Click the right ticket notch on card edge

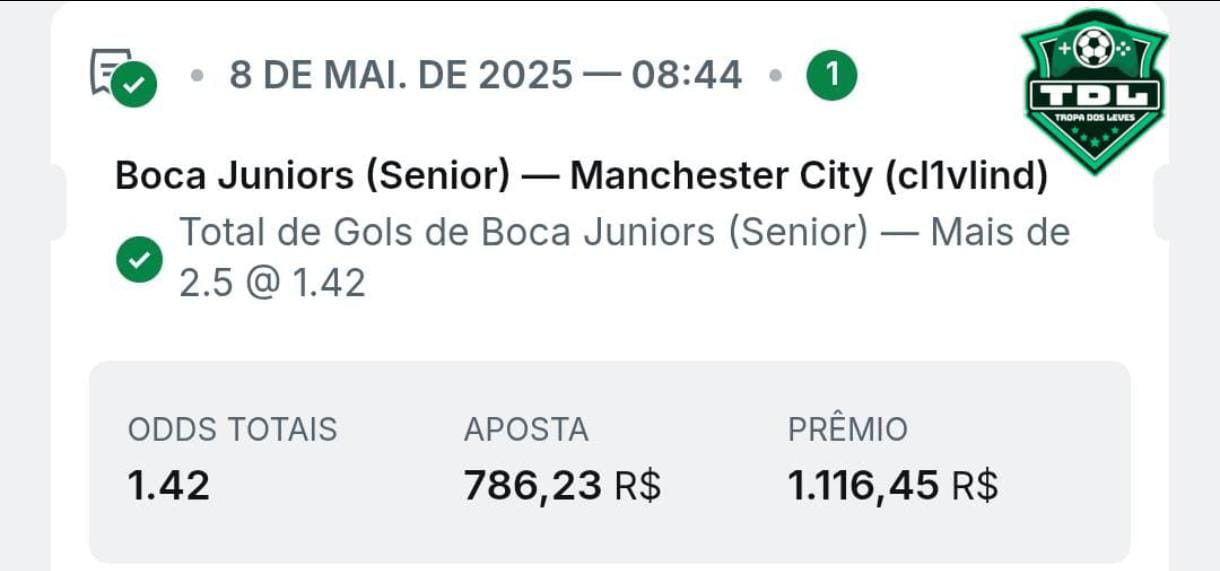pos(1161,202)
